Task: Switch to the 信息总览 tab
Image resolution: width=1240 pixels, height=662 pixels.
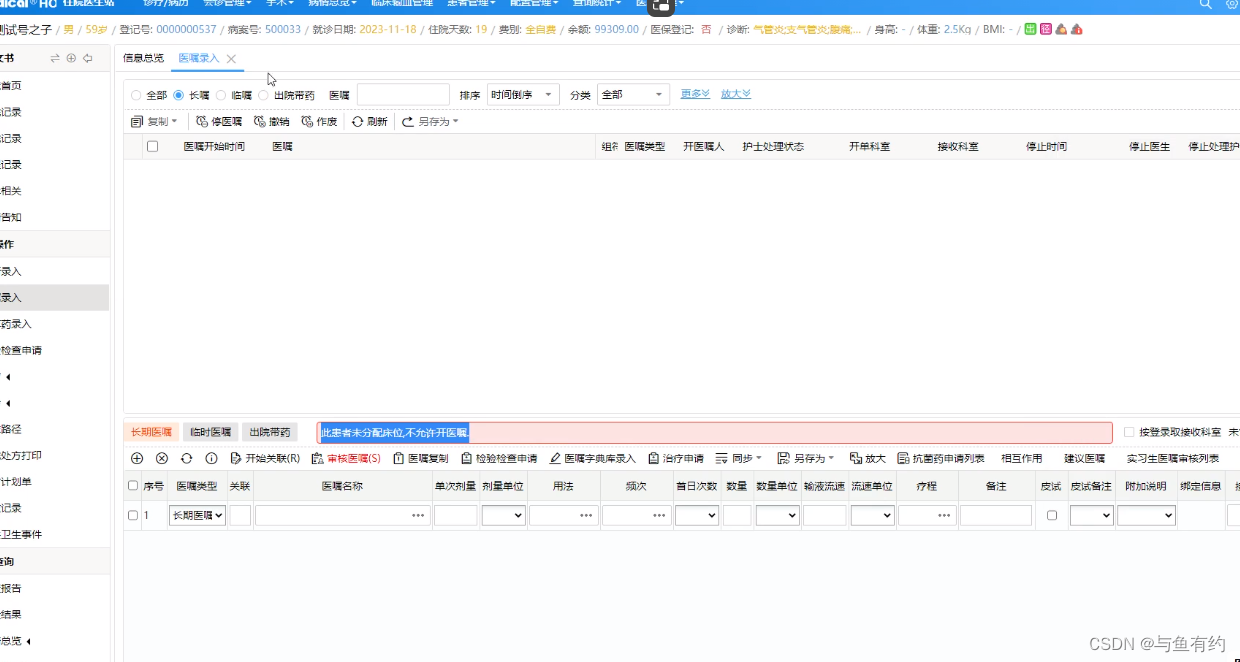Action: (142, 57)
